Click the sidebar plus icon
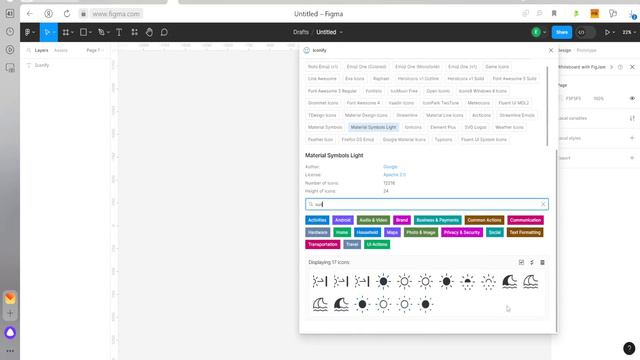The height and width of the screenshot is (360, 640). pyautogui.click(x=10, y=313)
